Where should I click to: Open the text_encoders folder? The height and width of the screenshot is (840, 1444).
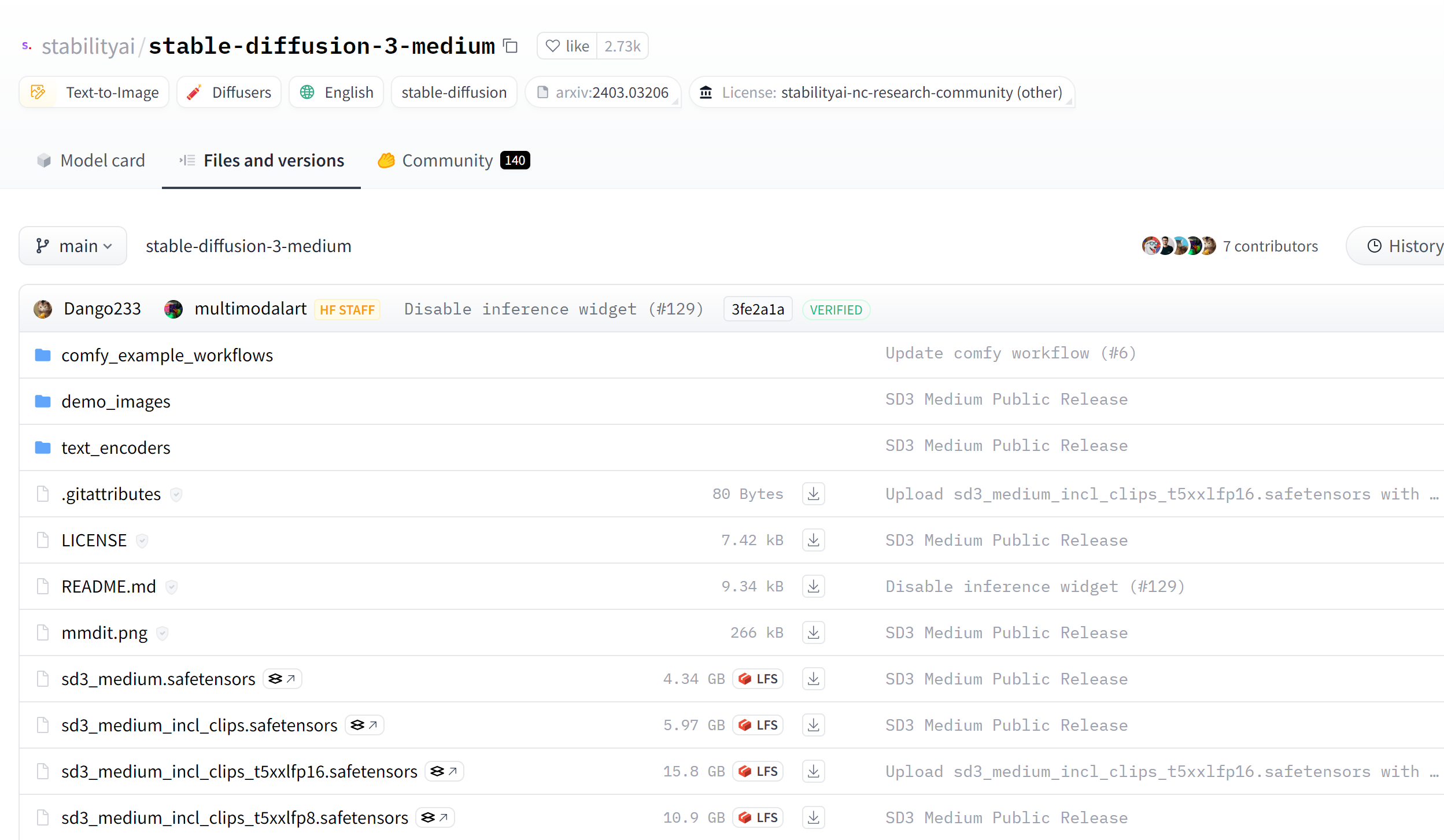tap(116, 447)
